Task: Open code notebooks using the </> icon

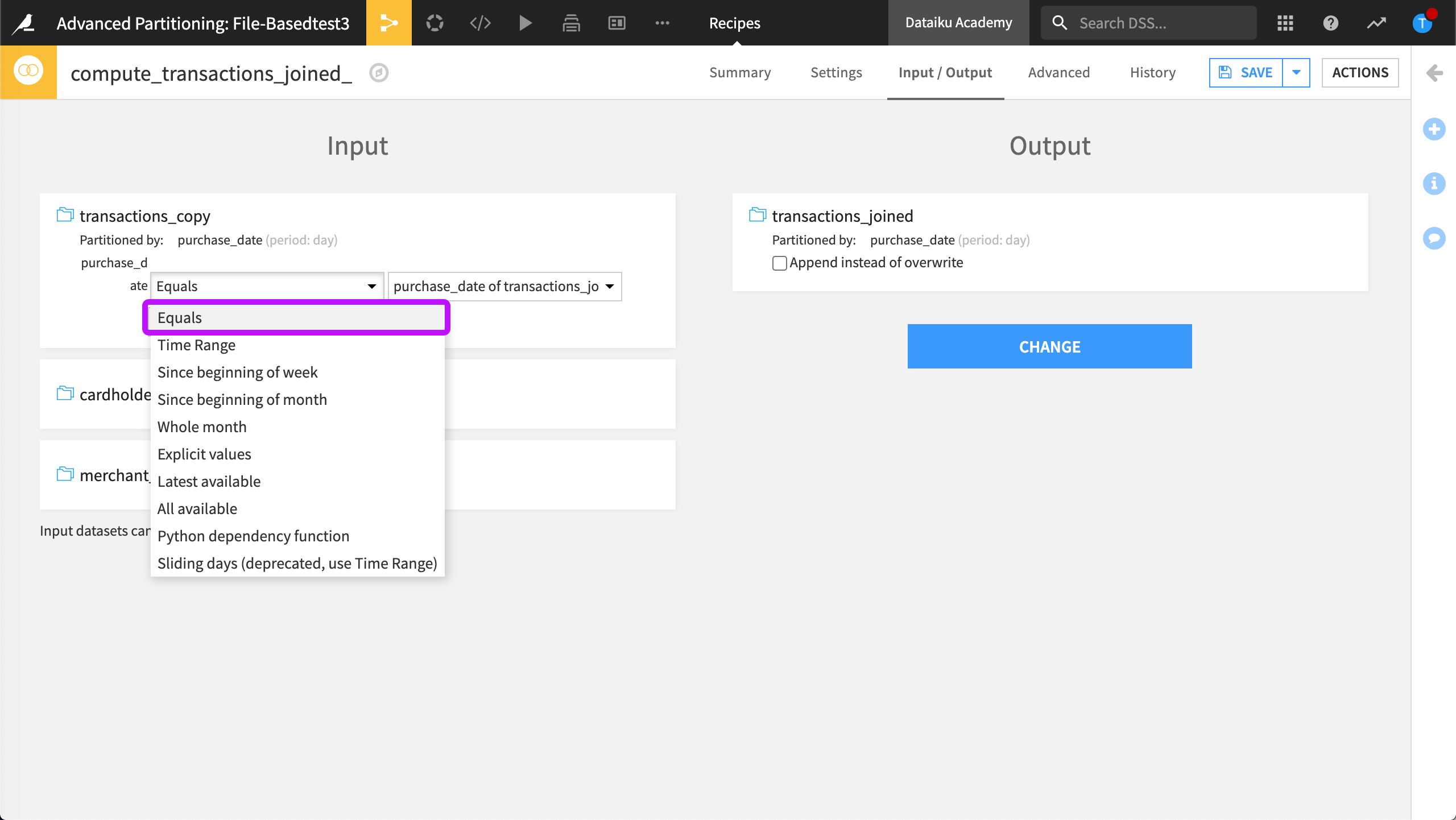Action: (x=479, y=23)
